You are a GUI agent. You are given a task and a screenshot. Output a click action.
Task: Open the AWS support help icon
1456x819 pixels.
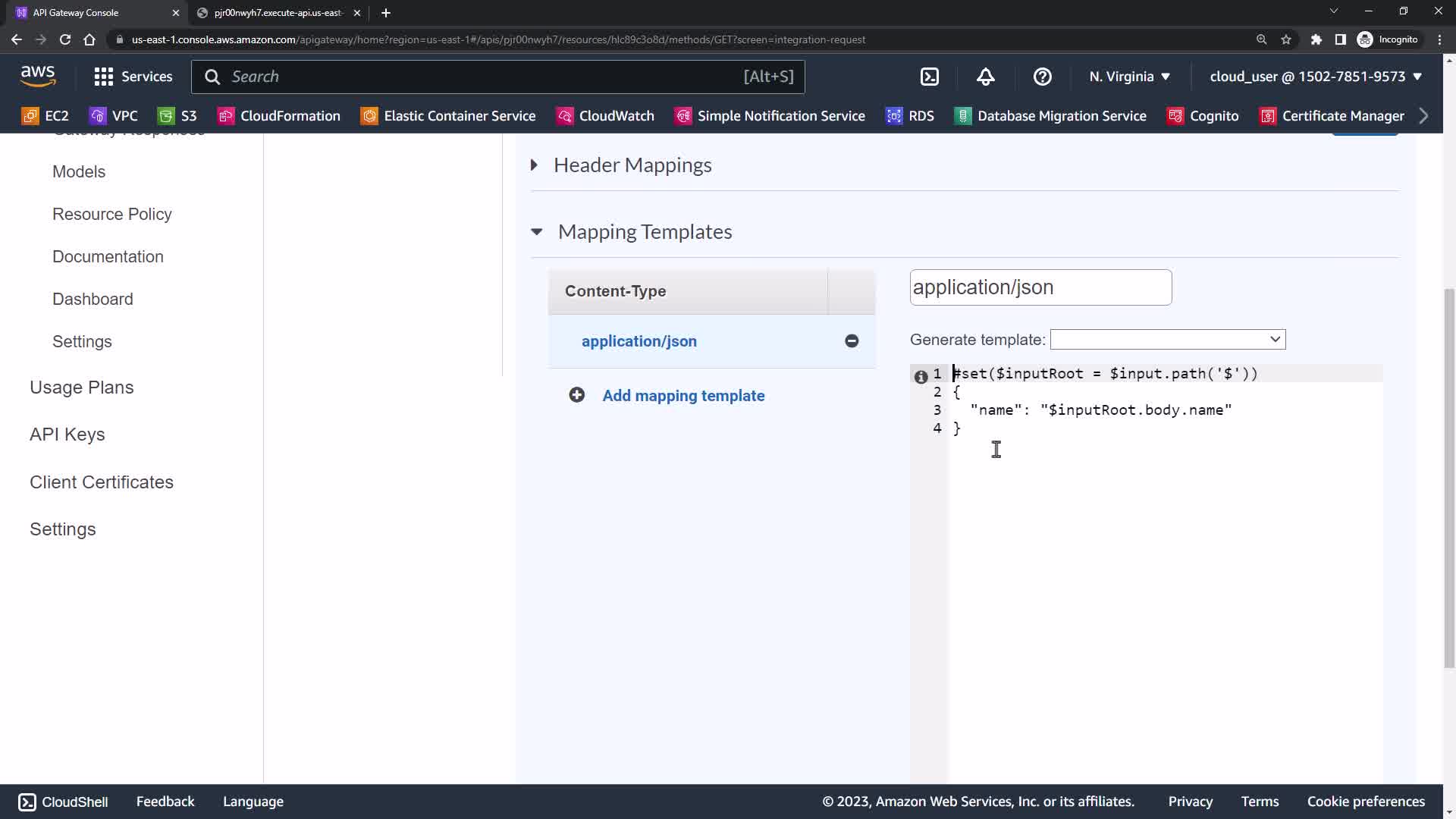(x=1042, y=77)
